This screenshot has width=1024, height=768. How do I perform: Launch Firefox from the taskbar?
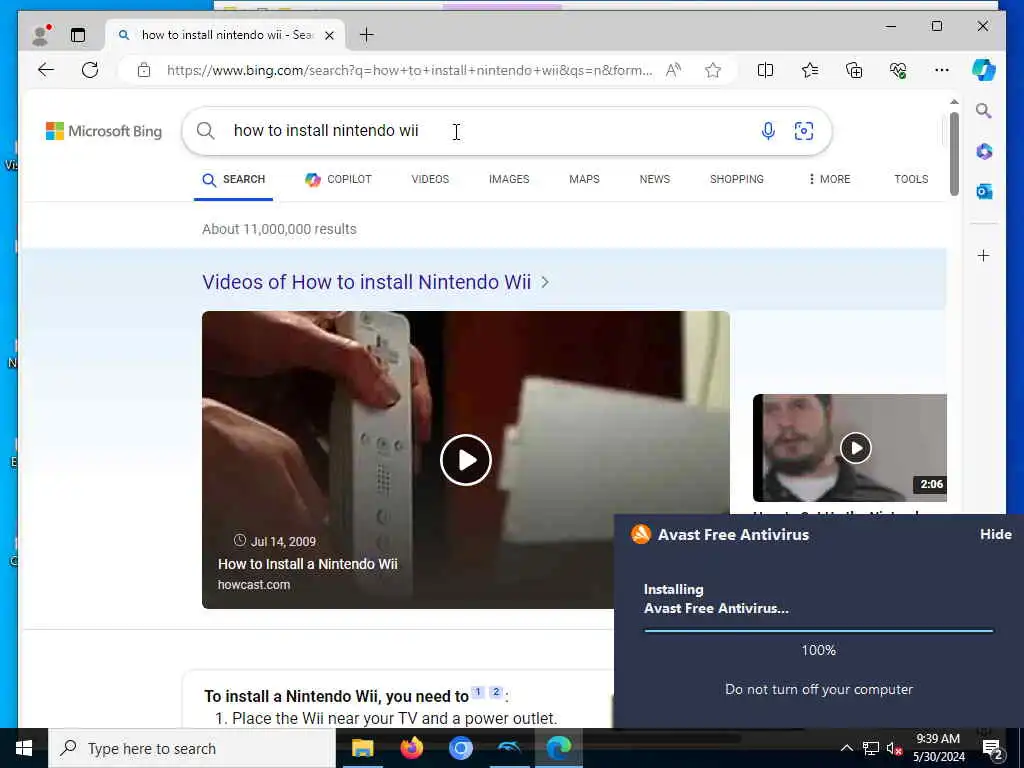[x=411, y=748]
